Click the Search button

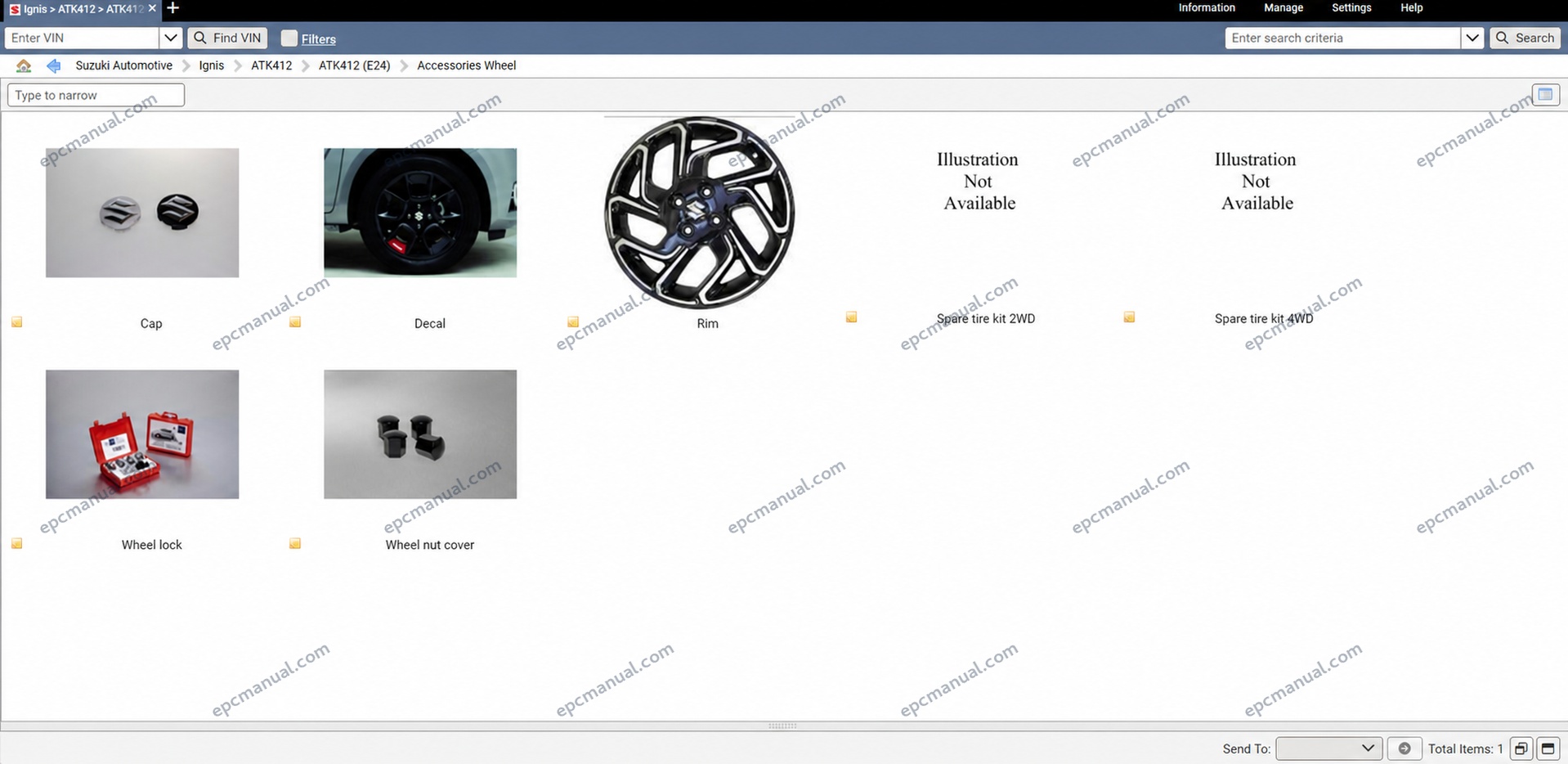tap(1525, 38)
